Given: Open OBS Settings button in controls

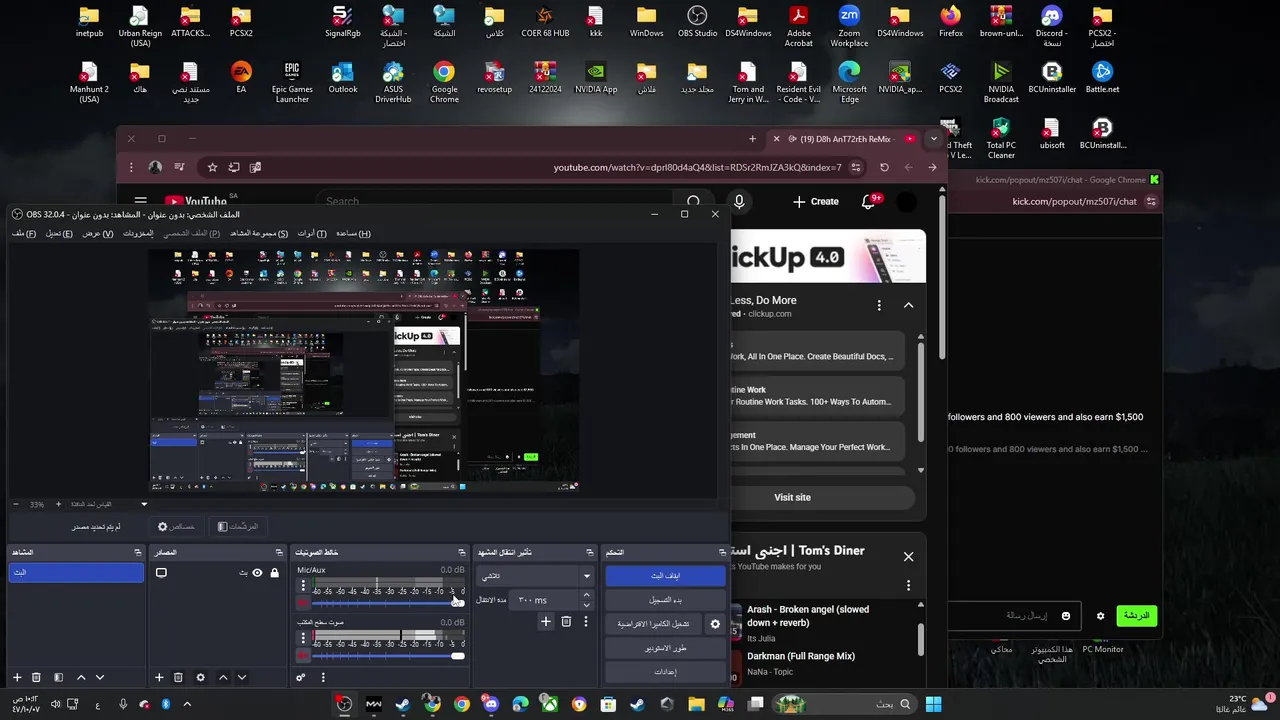Looking at the screenshot, I should (665, 672).
